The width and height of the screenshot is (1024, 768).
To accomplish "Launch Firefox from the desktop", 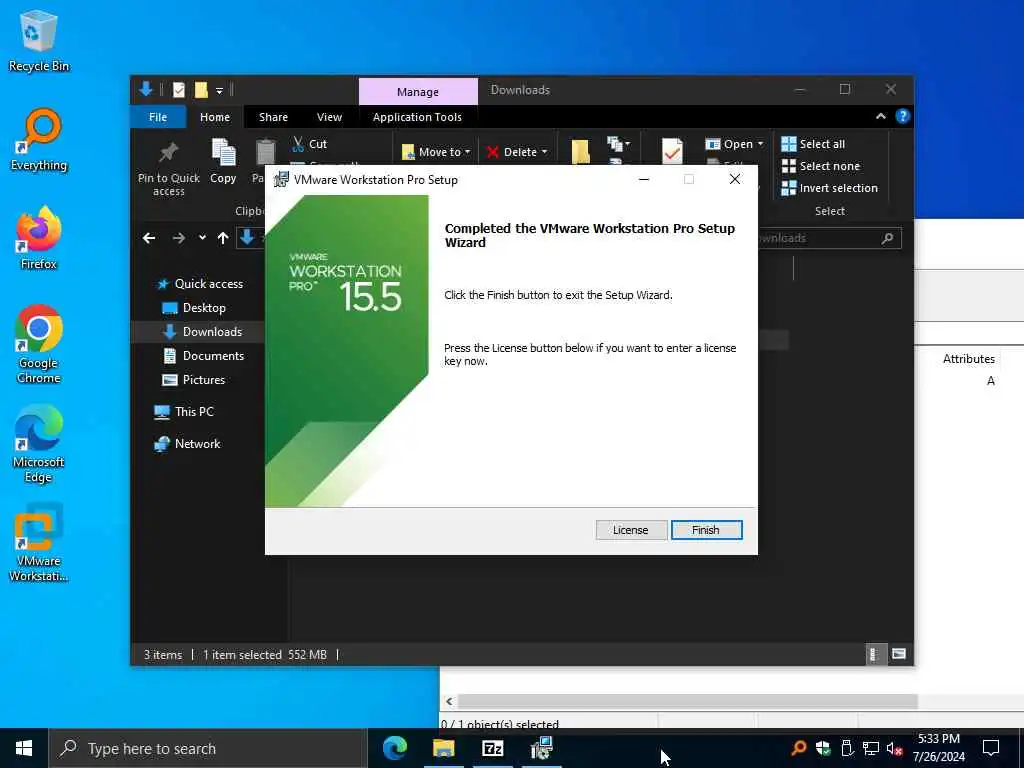I will (39, 238).
